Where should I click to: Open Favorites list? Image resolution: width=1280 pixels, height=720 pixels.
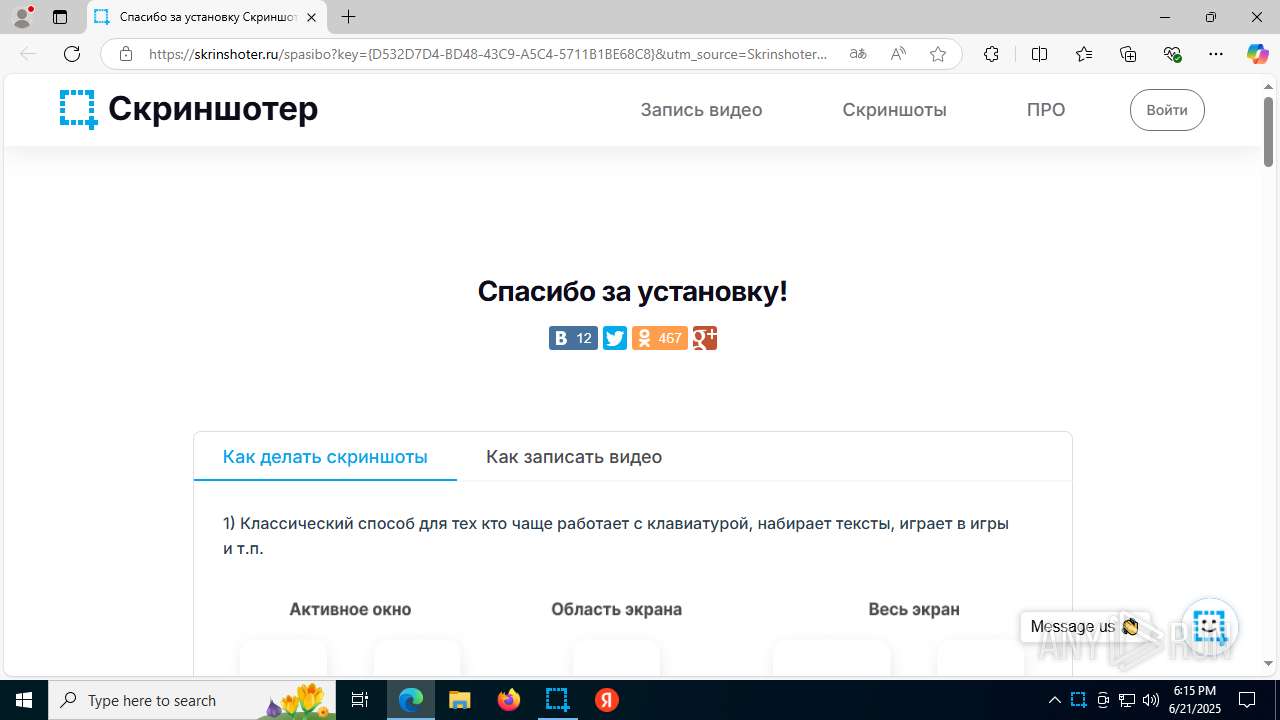[x=1084, y=54]
